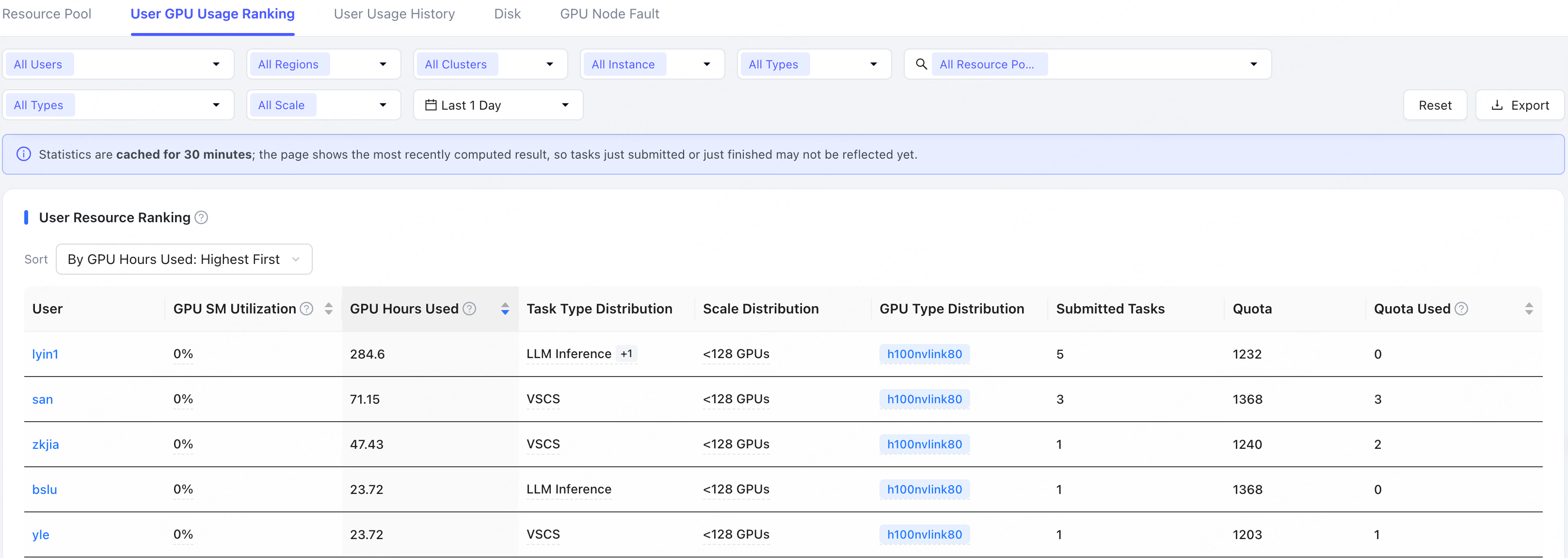Screen dimensions: 1568x558
Task: Click the info icon in cache notice
Action: point(24,154)
